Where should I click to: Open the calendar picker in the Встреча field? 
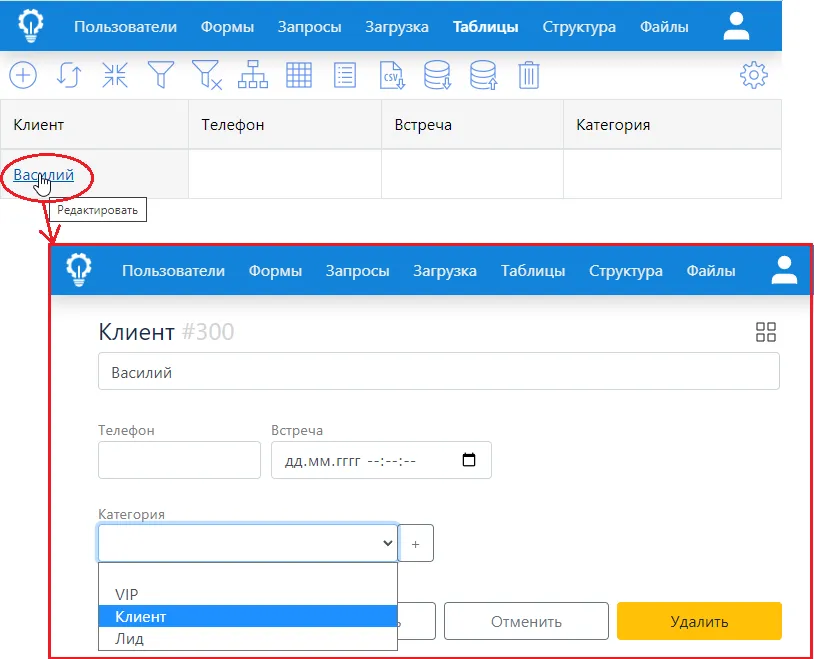[x=469, y=460]
